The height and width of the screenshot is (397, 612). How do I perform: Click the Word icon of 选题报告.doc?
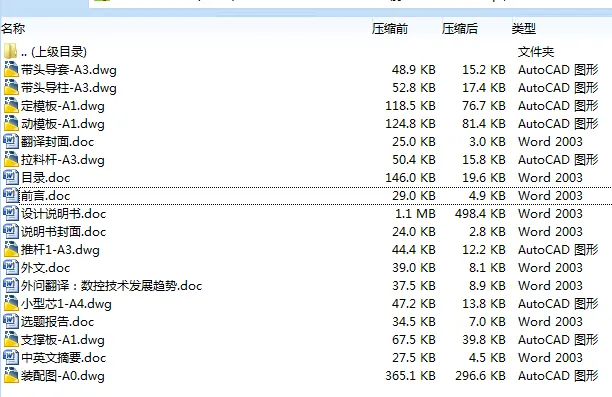point(11,321)
